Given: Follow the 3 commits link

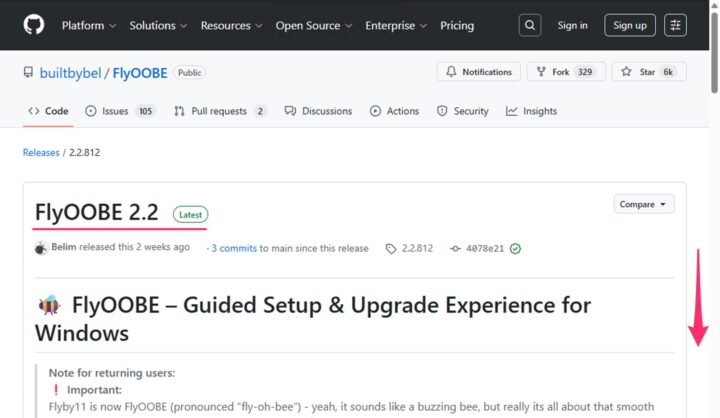Looking at the screenshot, I should pyautogui.click(x=234, y=248).
